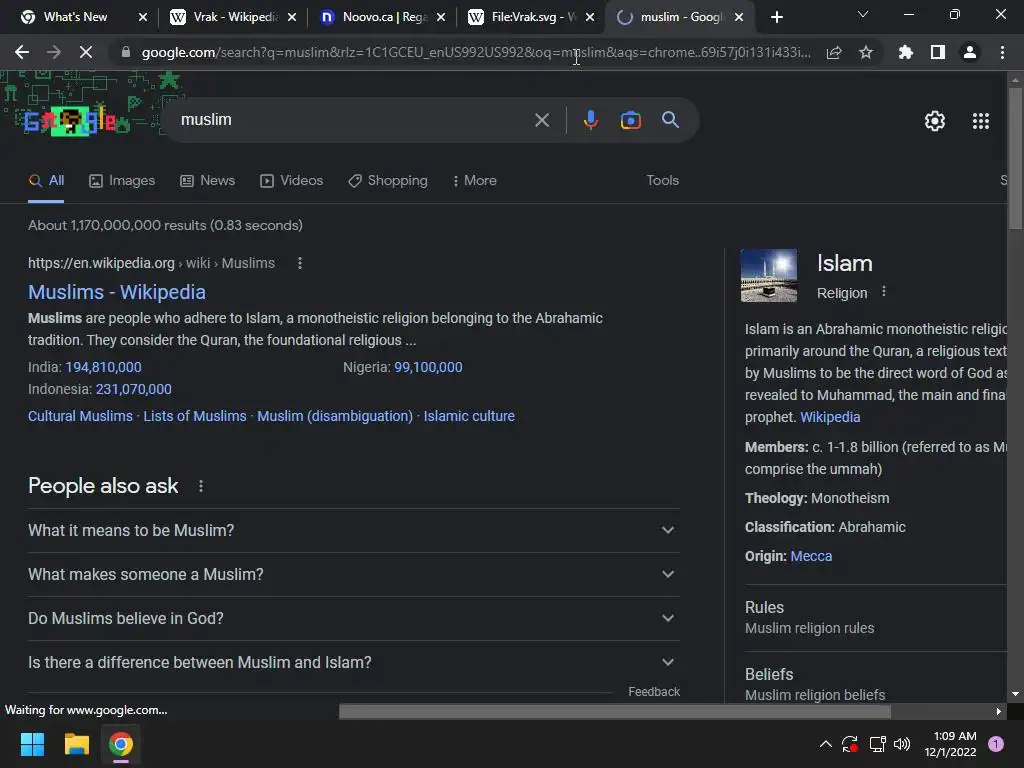Click the Nigeria figure 99,100,000
This screenshot has height=768, width=1024.
point(428,367)
